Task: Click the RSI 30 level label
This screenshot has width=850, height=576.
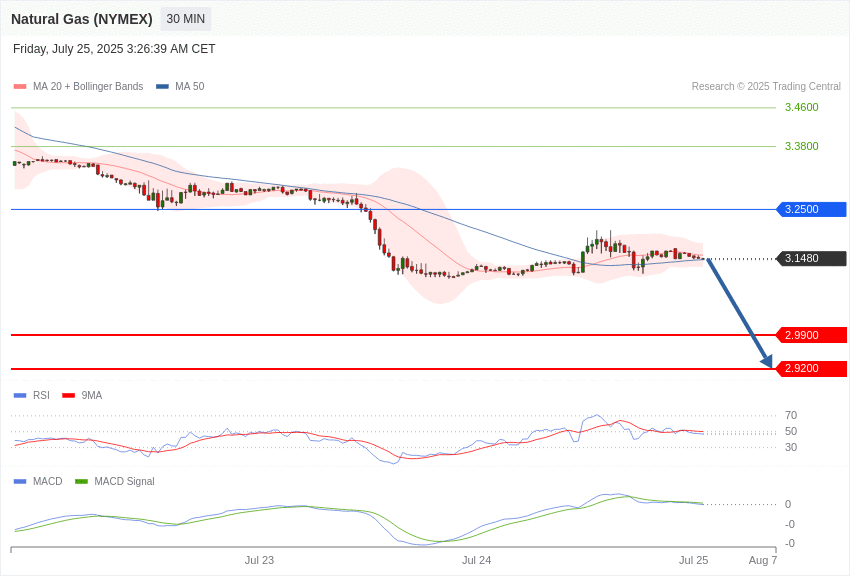Action: click(791, 447)
